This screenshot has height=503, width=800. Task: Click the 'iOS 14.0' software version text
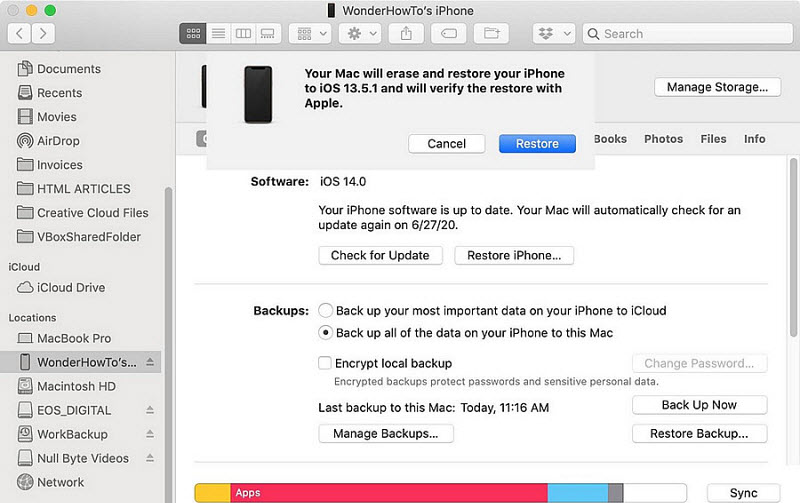point(343,182)
